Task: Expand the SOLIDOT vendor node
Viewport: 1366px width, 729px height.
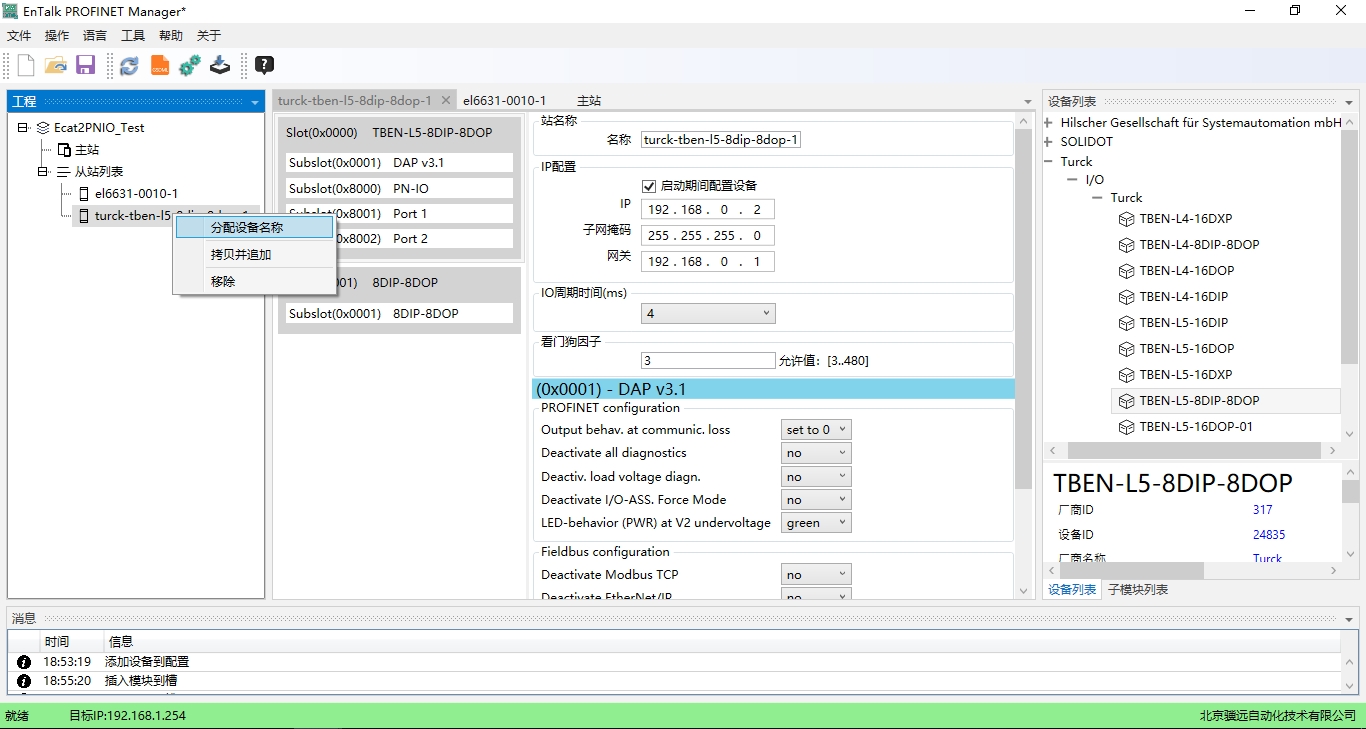Action: [x=1049, y=142]
